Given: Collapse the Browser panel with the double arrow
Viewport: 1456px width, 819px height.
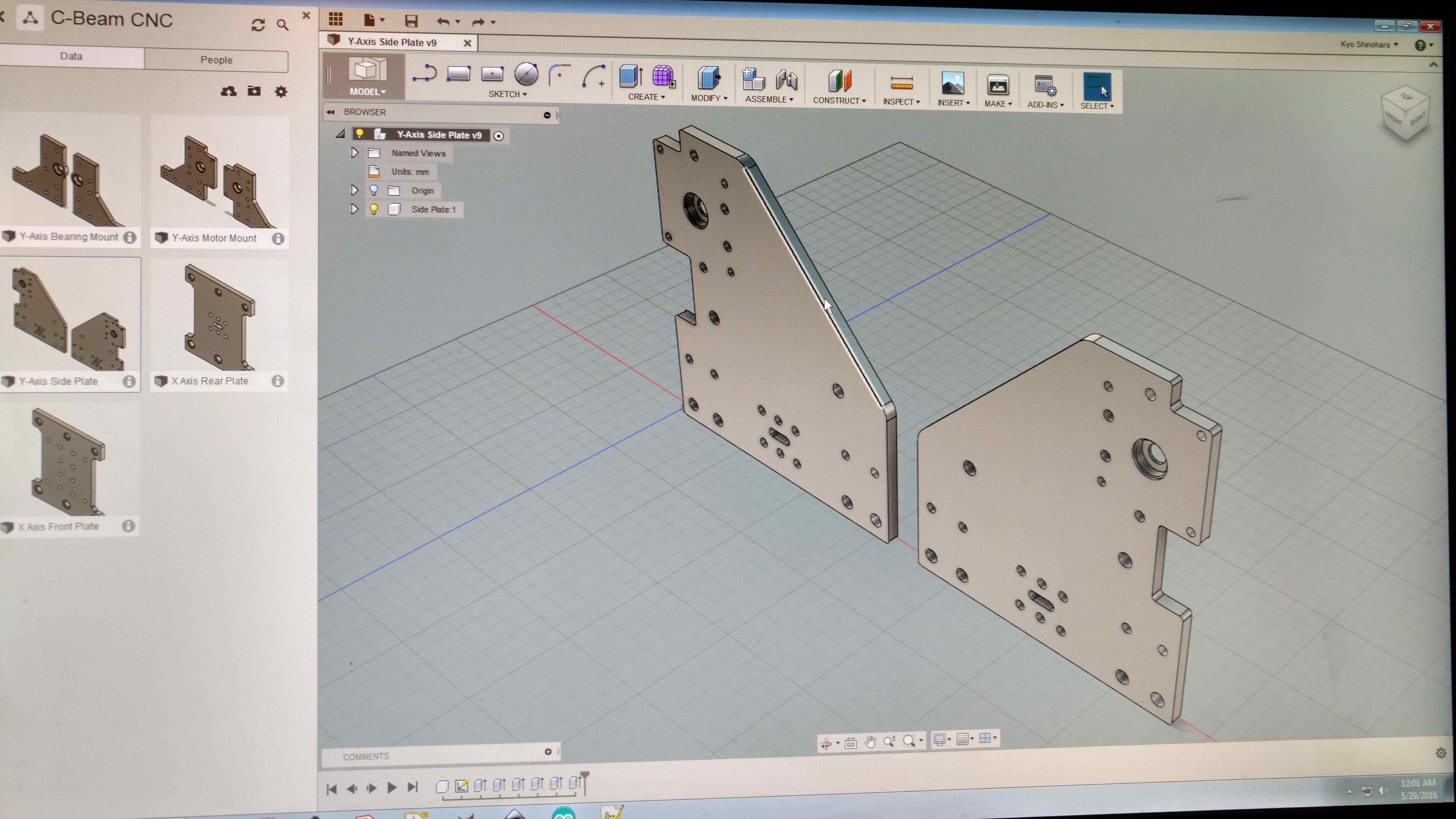Looking at the screenshot, I should [x=331, y=112].
